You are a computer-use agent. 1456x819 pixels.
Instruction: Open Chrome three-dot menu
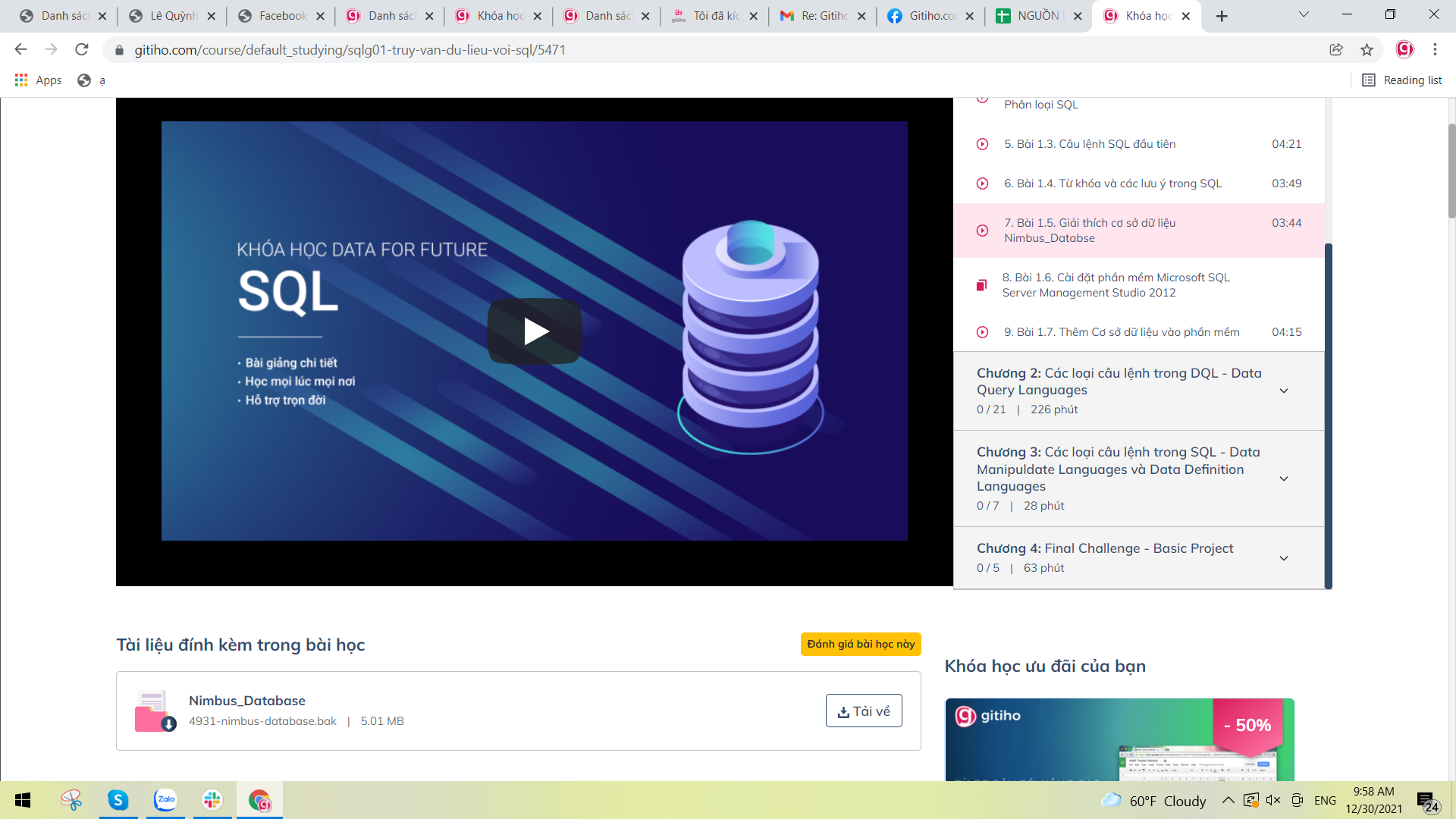tap(1435, 49)
